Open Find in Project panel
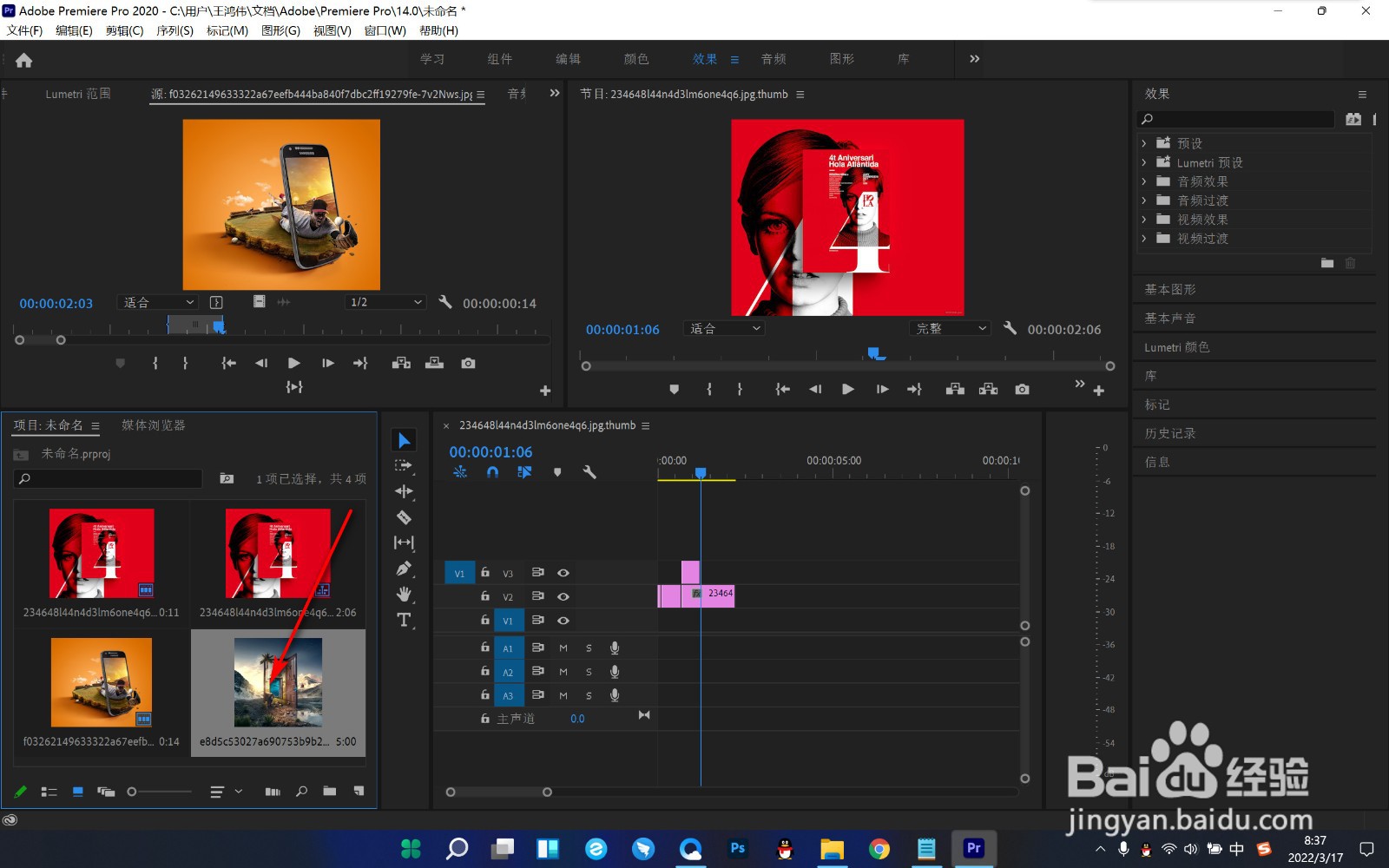1389x868 pixels. (x=301, y=791)
